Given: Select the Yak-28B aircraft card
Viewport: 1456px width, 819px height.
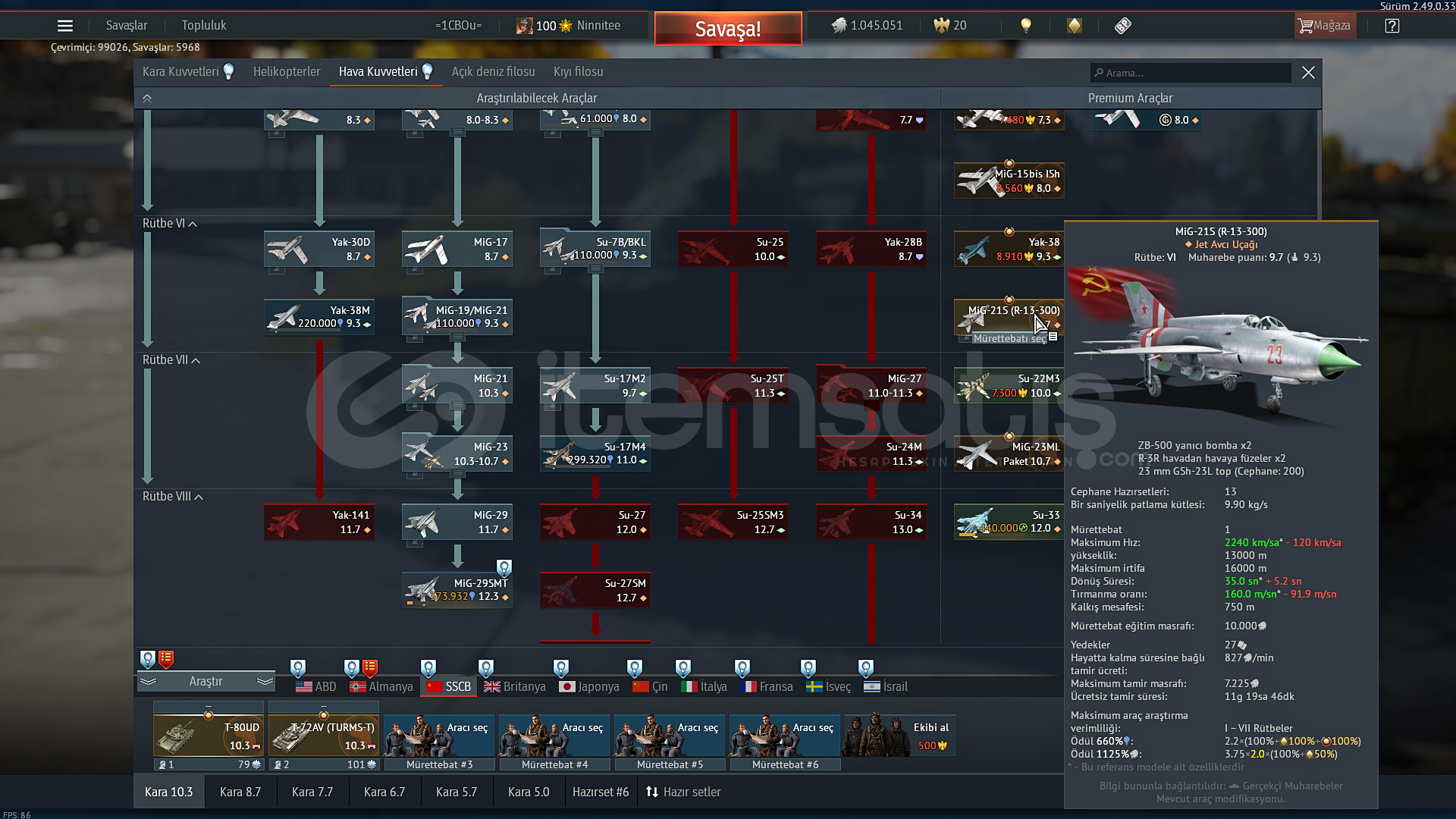Looking at the screenshot, I should point(871,249).
